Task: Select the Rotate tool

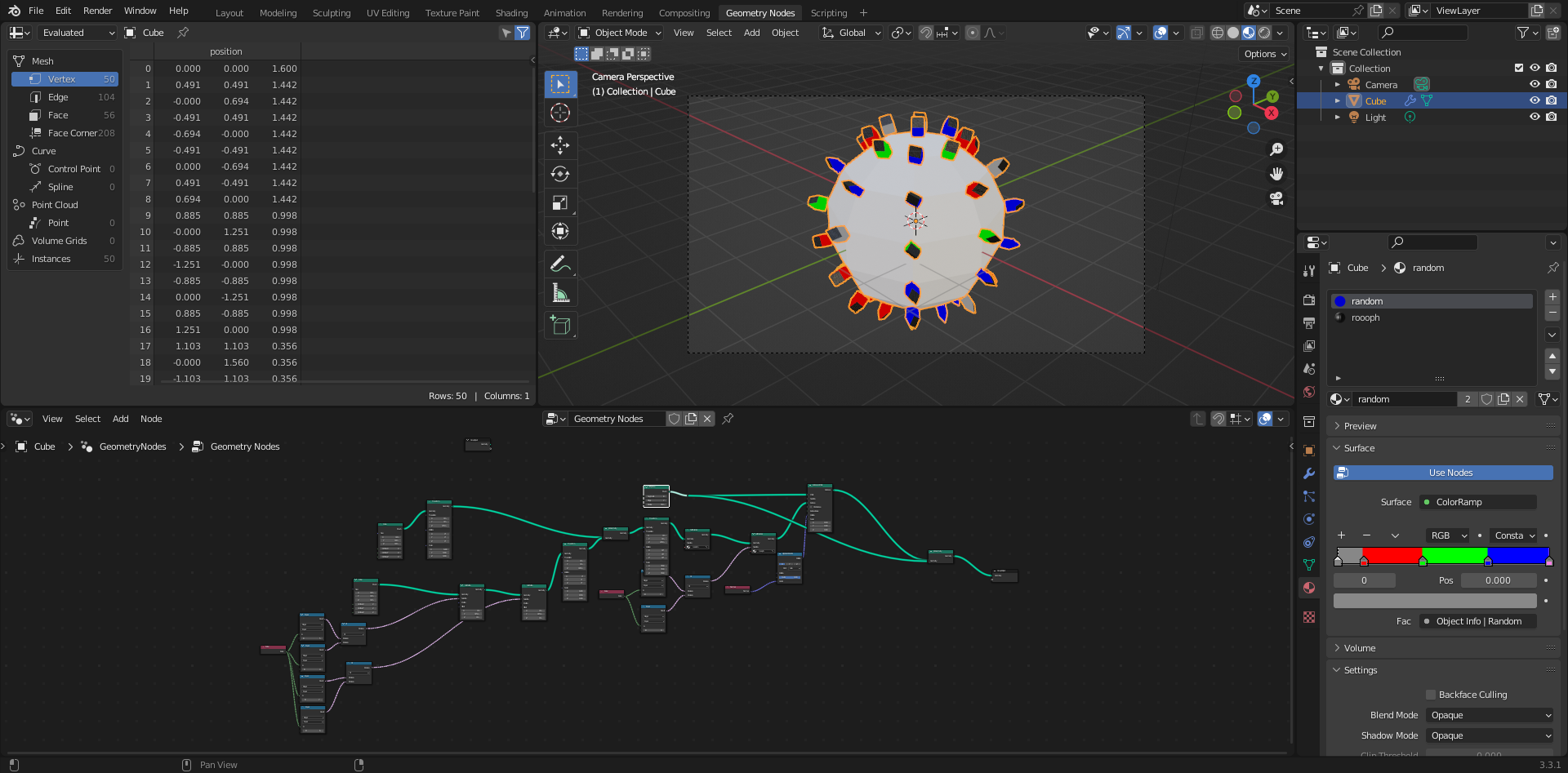Action: [x=560, y=174]
